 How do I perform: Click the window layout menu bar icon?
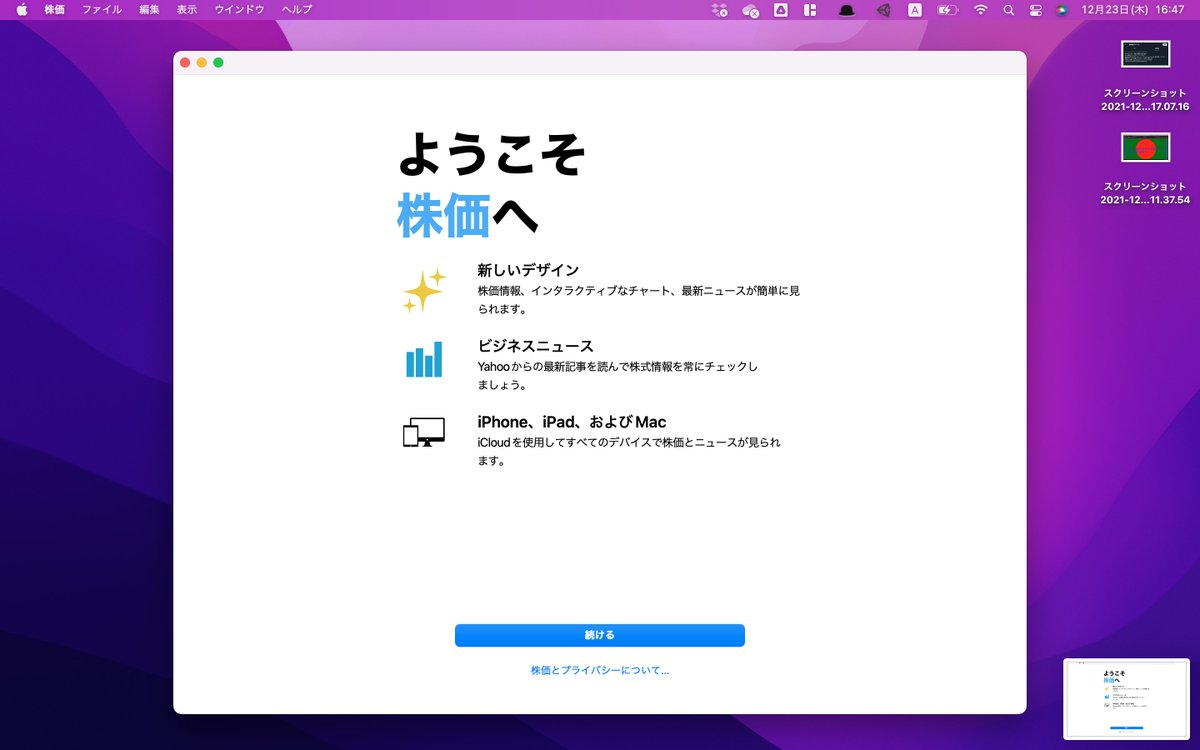point(811,9)
